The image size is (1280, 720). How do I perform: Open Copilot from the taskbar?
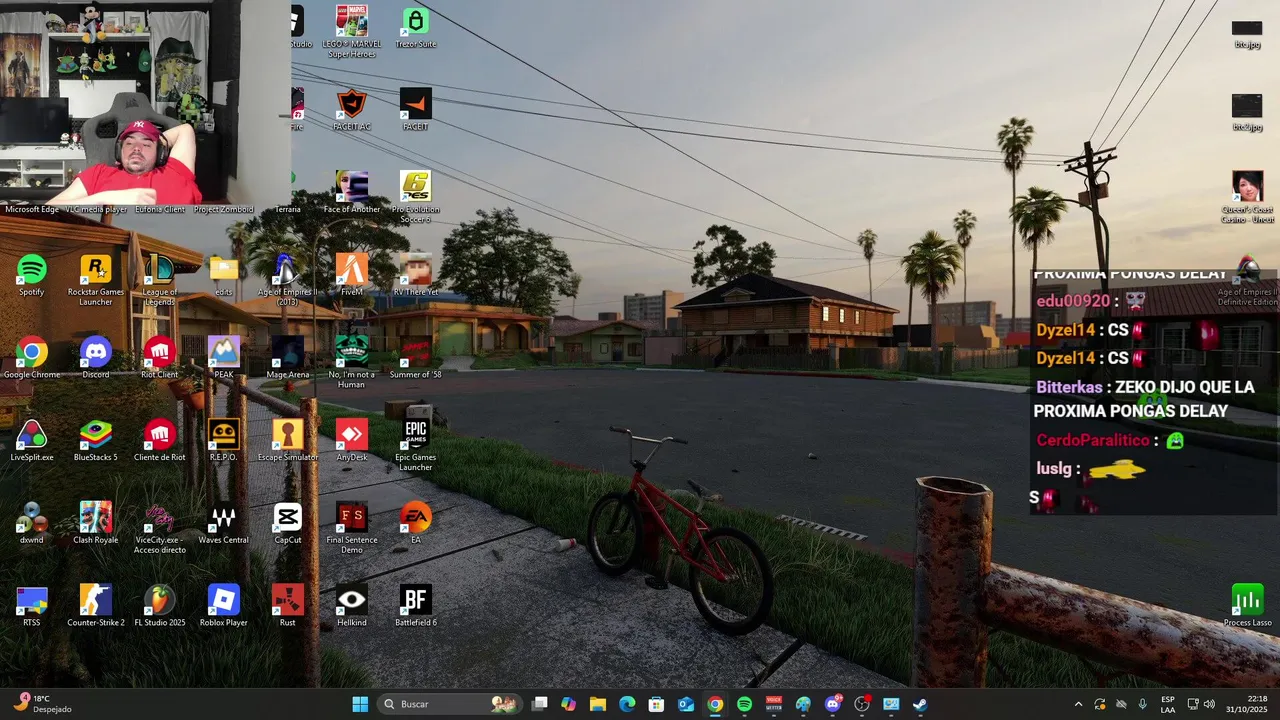coord(569,704)
